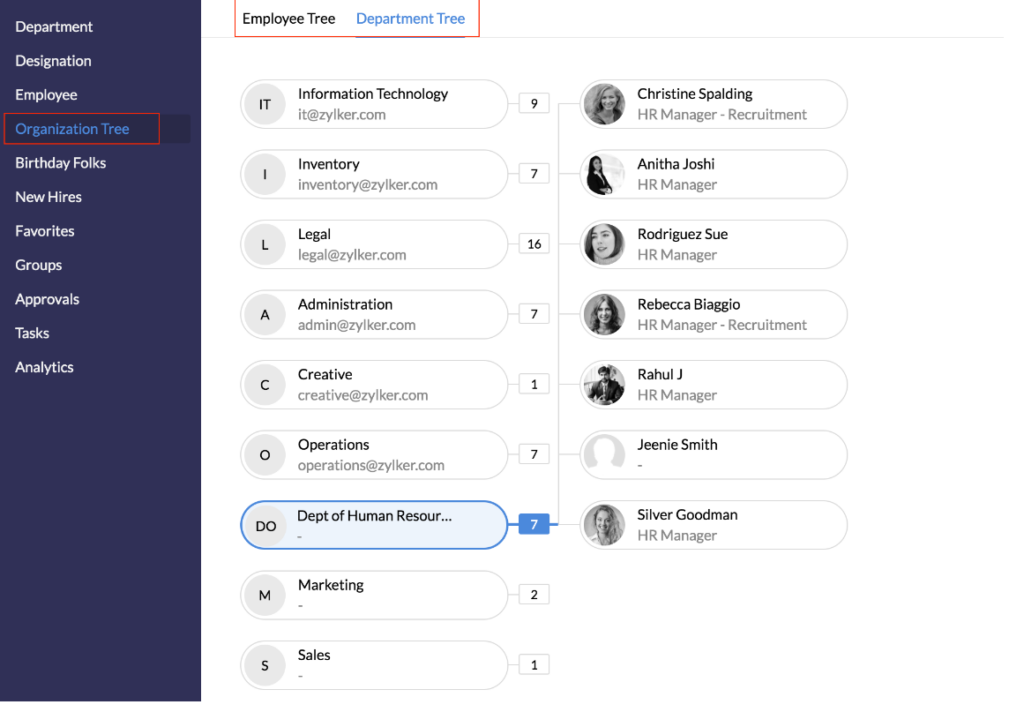Switch to the Employee Tree tab
The width and height of the screenshot is (1024, 712).
(x=288, y=18)
